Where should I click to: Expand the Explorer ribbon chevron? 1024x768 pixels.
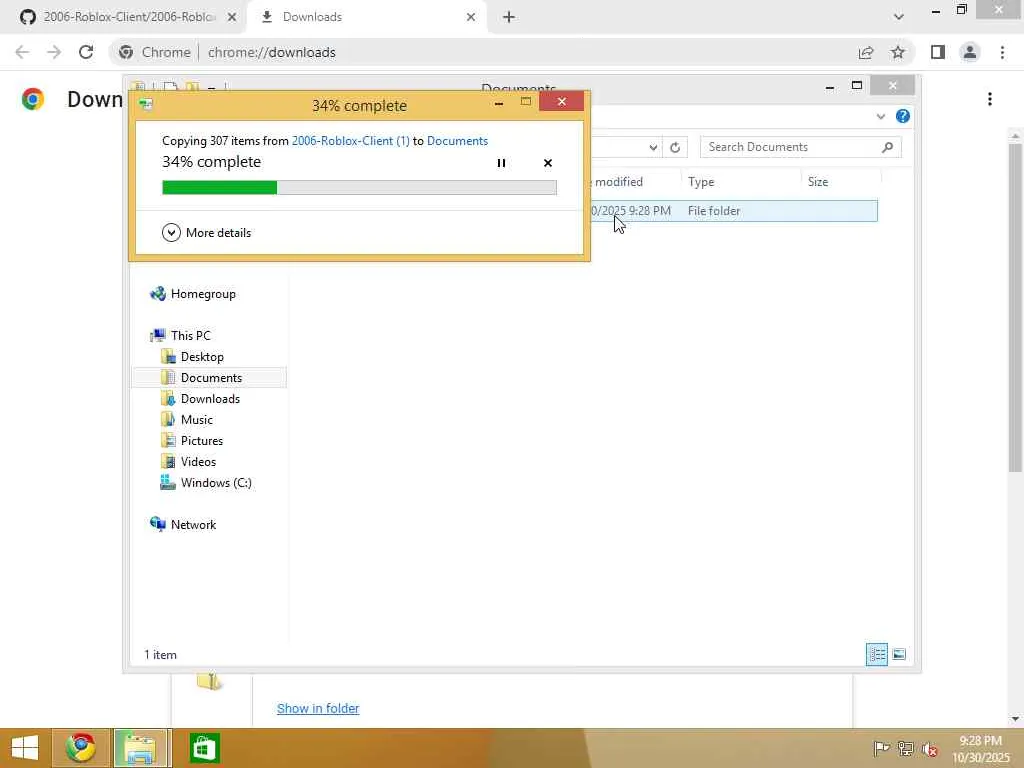click(880, 116)
